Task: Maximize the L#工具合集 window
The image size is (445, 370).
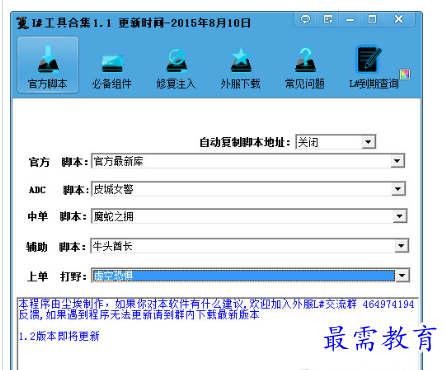Action: click(x=372, y=19)
